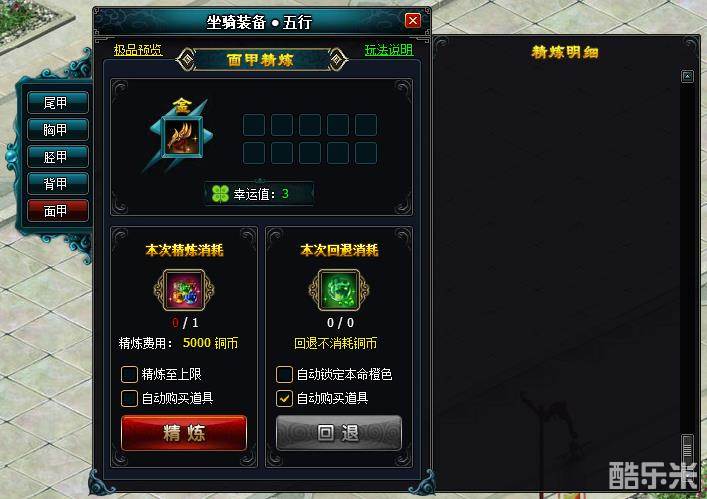Select the 背甲 tab
Viewport: 707px width, 499px height.
(57, 183)
